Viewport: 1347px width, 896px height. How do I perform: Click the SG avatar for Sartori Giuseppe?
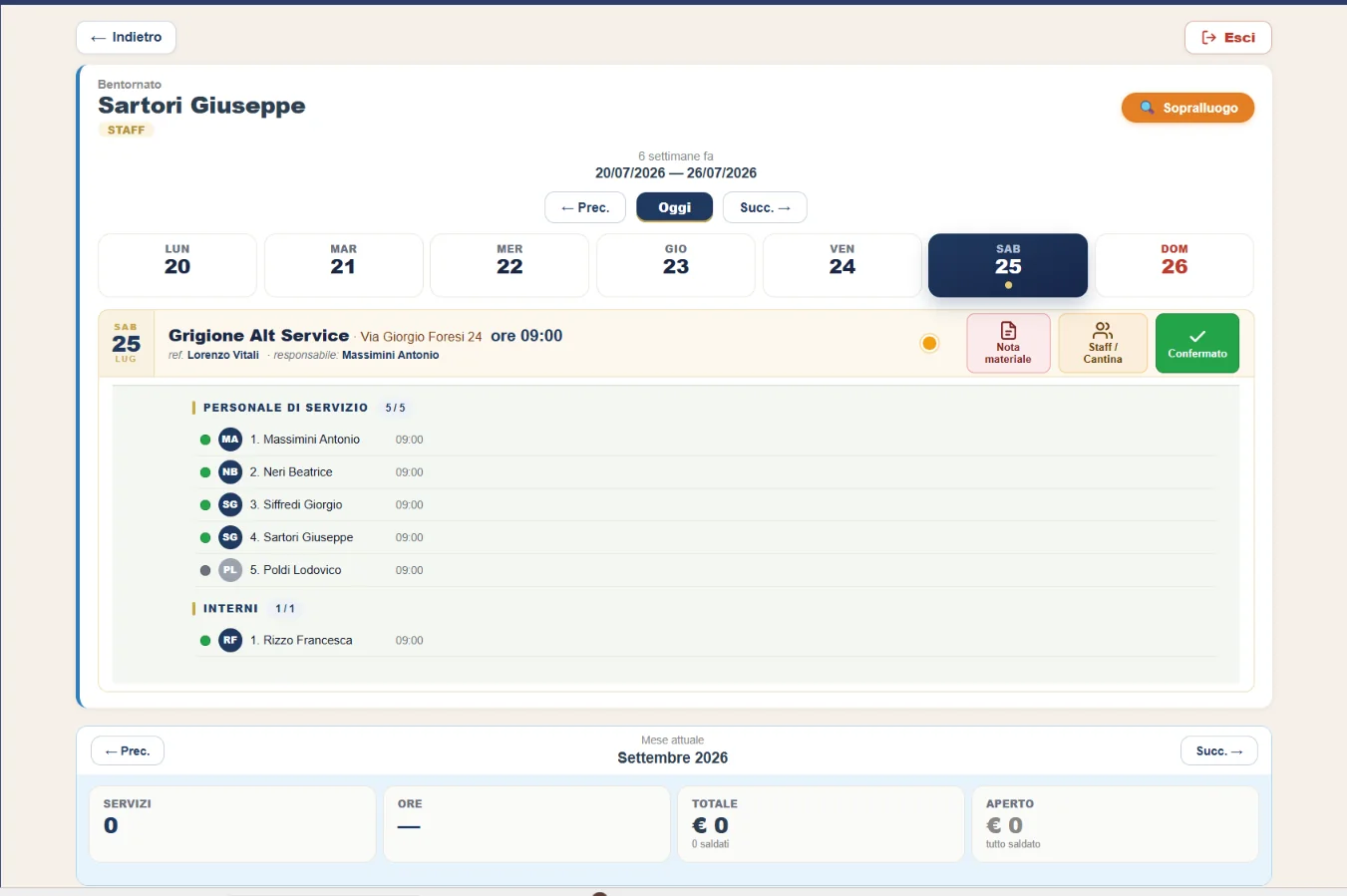230,537
